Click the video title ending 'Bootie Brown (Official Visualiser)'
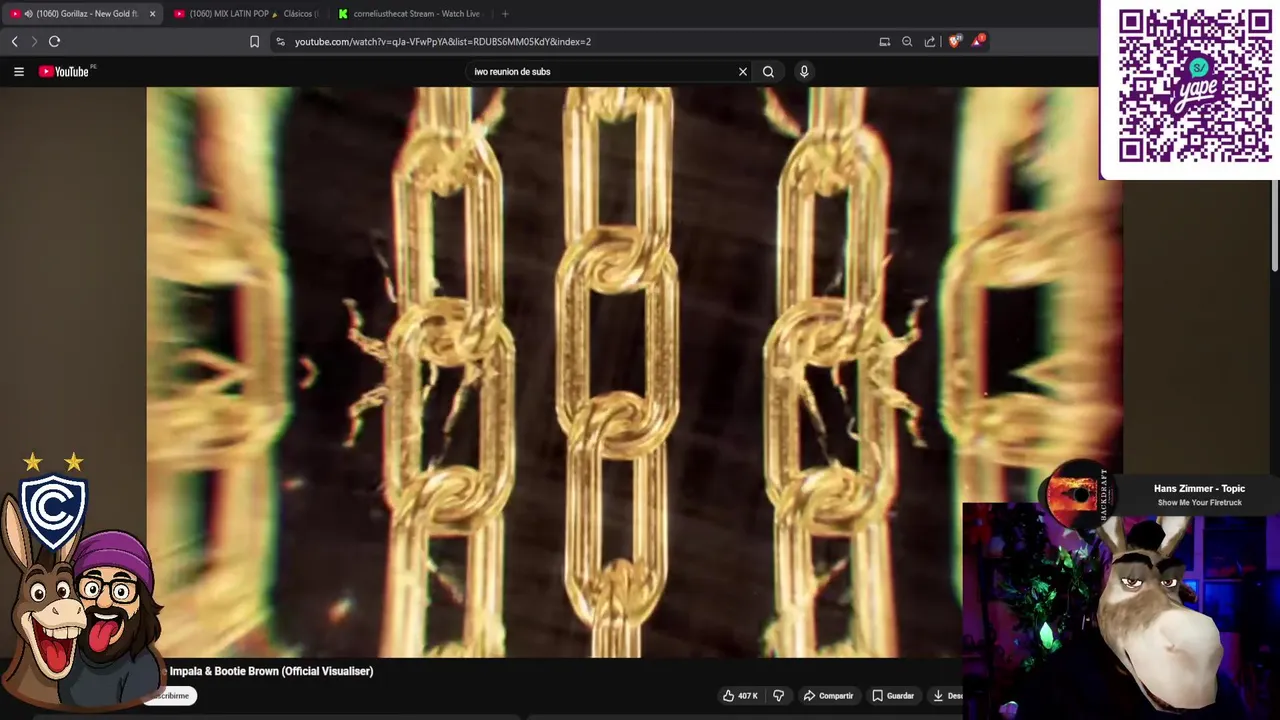The width and height of the screenshot is (1280, 720). [x=271, y=671]
